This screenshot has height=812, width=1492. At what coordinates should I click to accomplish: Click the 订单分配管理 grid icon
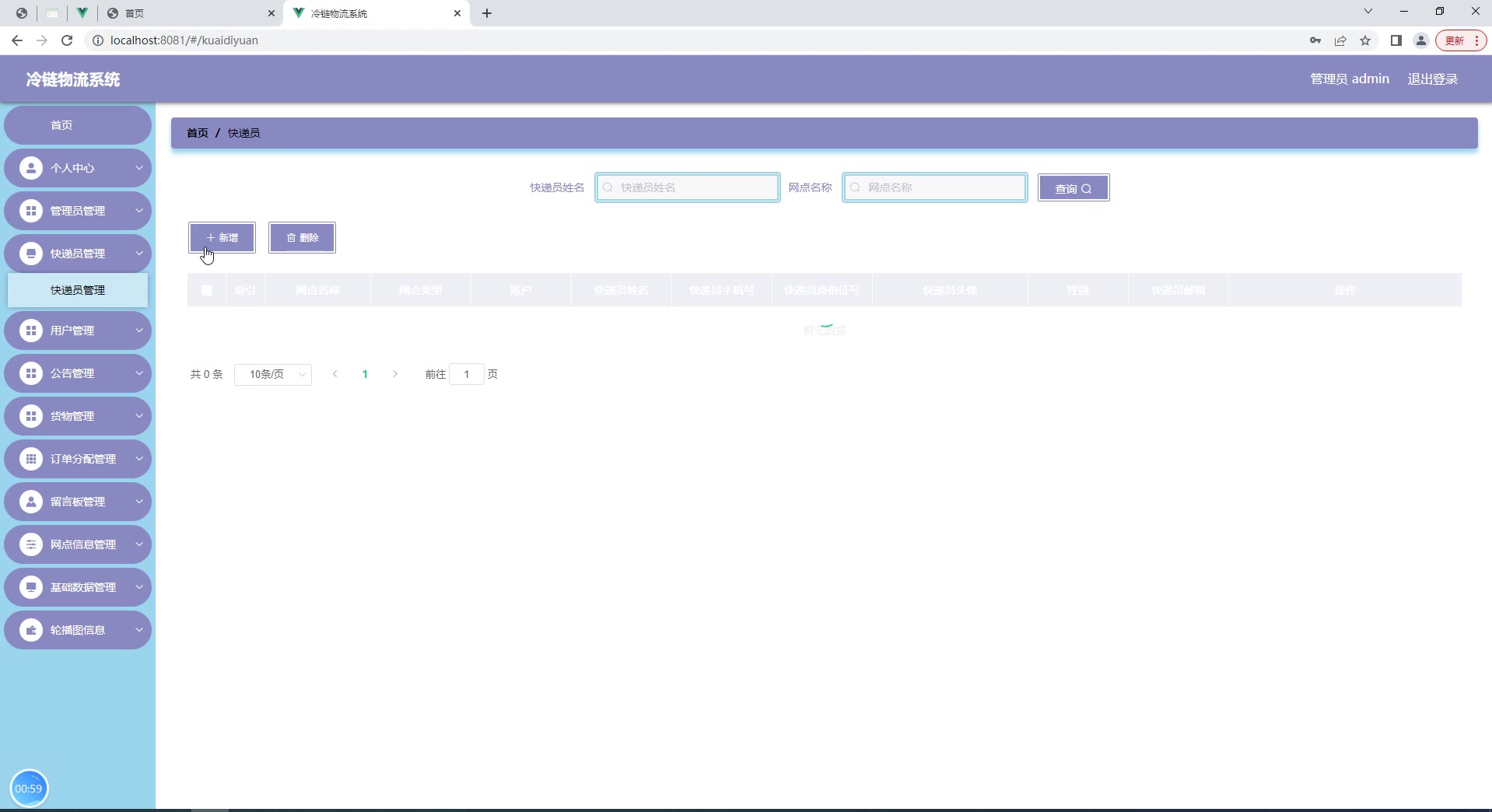[31, 459]
